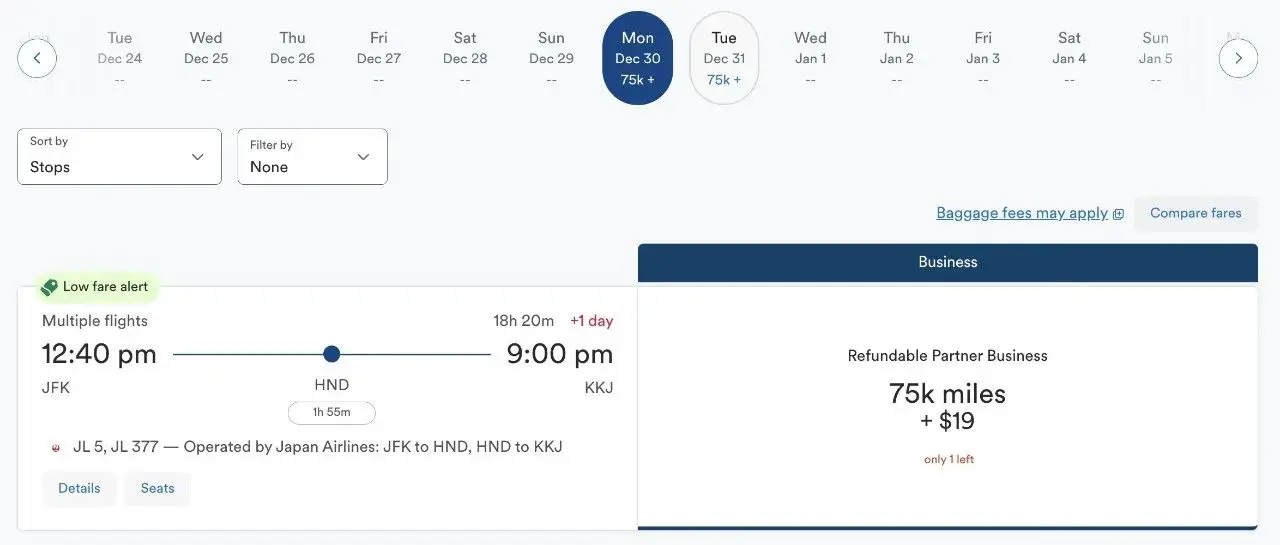Click the Business cabin column header

[947, 262]
